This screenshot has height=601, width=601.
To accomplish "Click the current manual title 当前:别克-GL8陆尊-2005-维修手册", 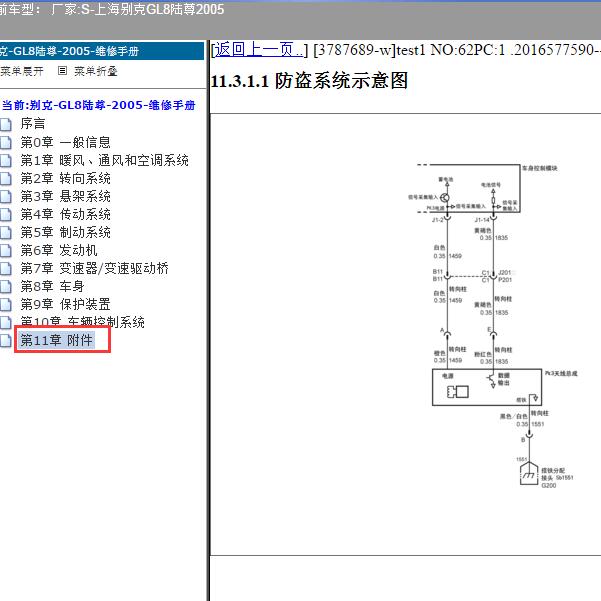I will [x=99, y=105].
